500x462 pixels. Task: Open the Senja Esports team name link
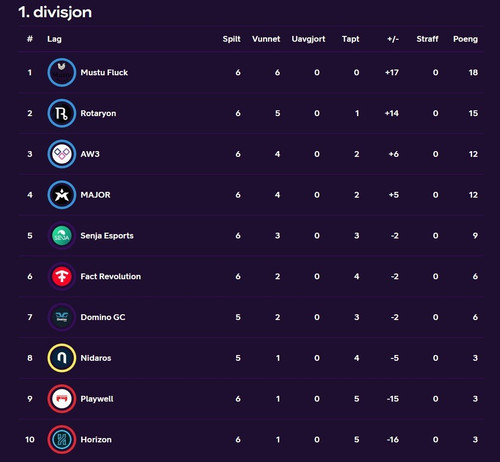click(107, 236)
